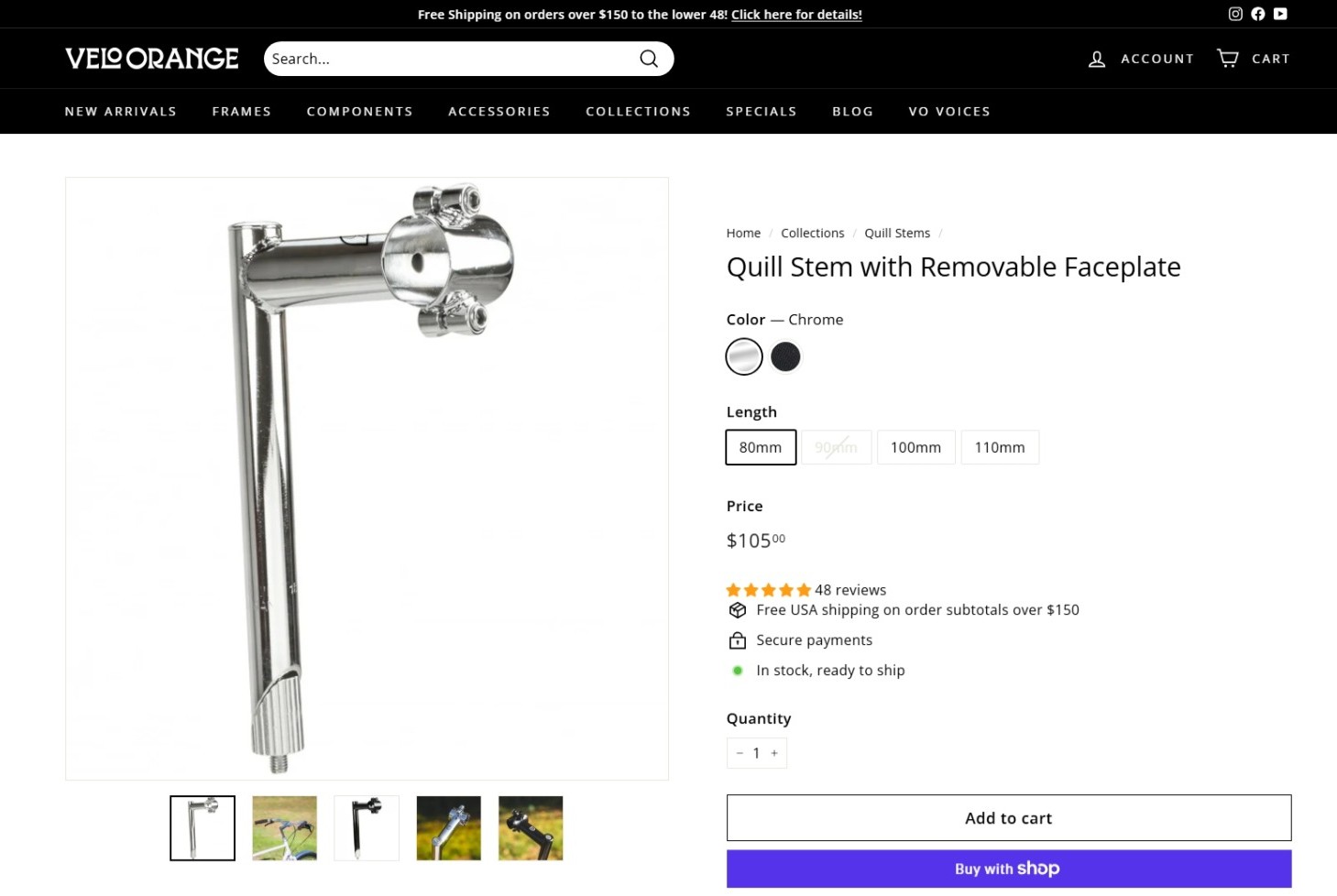The image size is (1337, 896).
Task: Open the Components menu
Action: pos(360,112)
